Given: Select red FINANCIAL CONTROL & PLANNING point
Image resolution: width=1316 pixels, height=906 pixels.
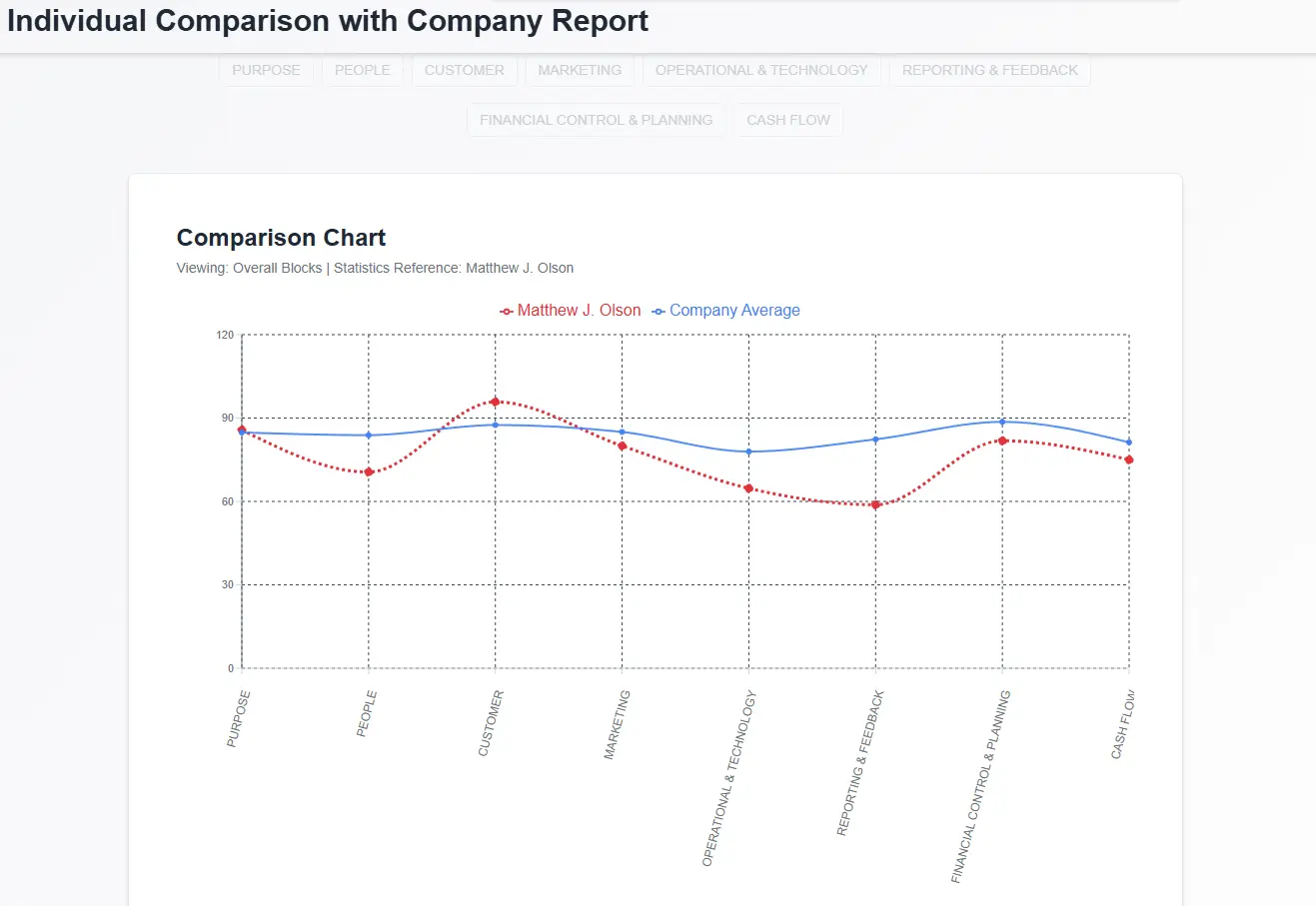Looking at the screenshot, I should (x=1002, y=441).
